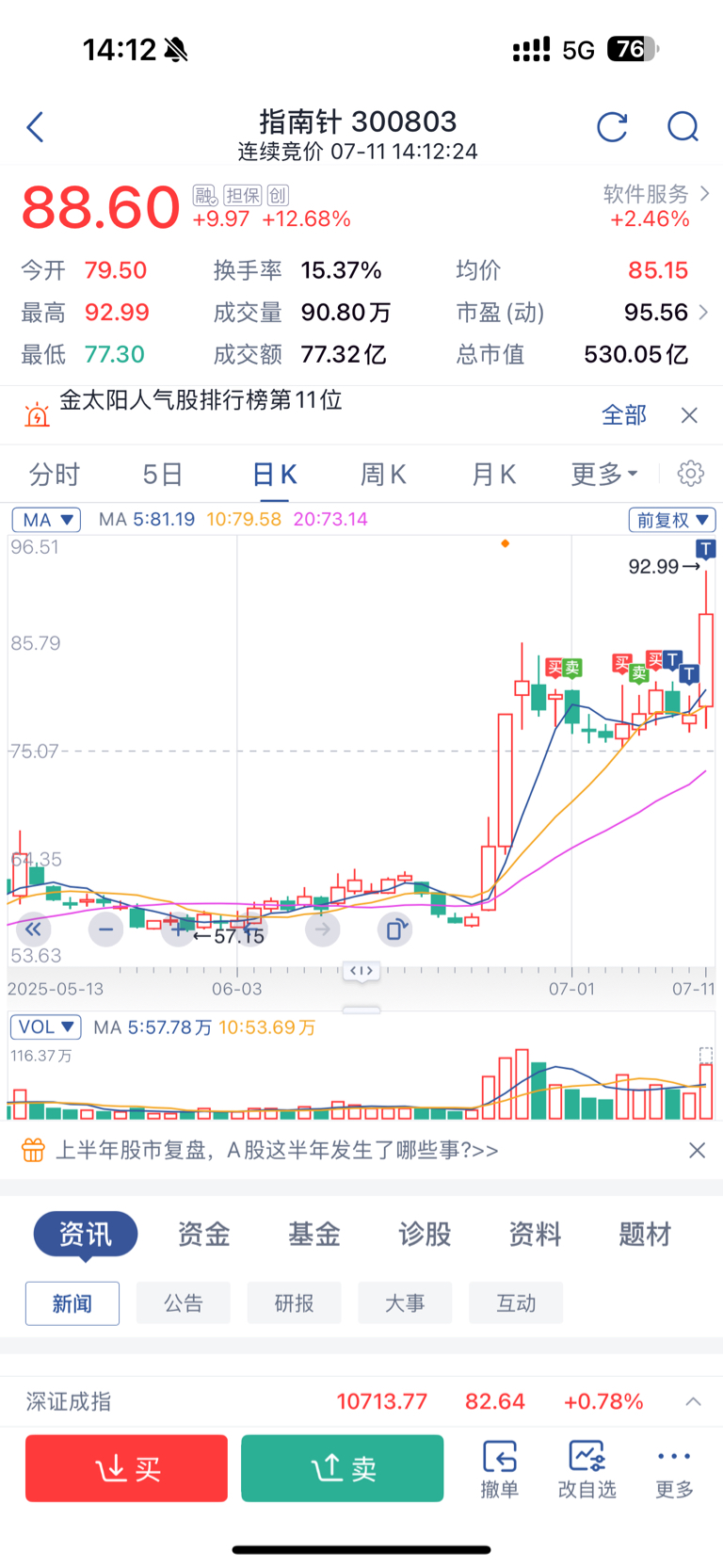Expand the MA indicator dropdown
The height and width of the screenshot is (1568, 723).
click(x=46, y=519)
